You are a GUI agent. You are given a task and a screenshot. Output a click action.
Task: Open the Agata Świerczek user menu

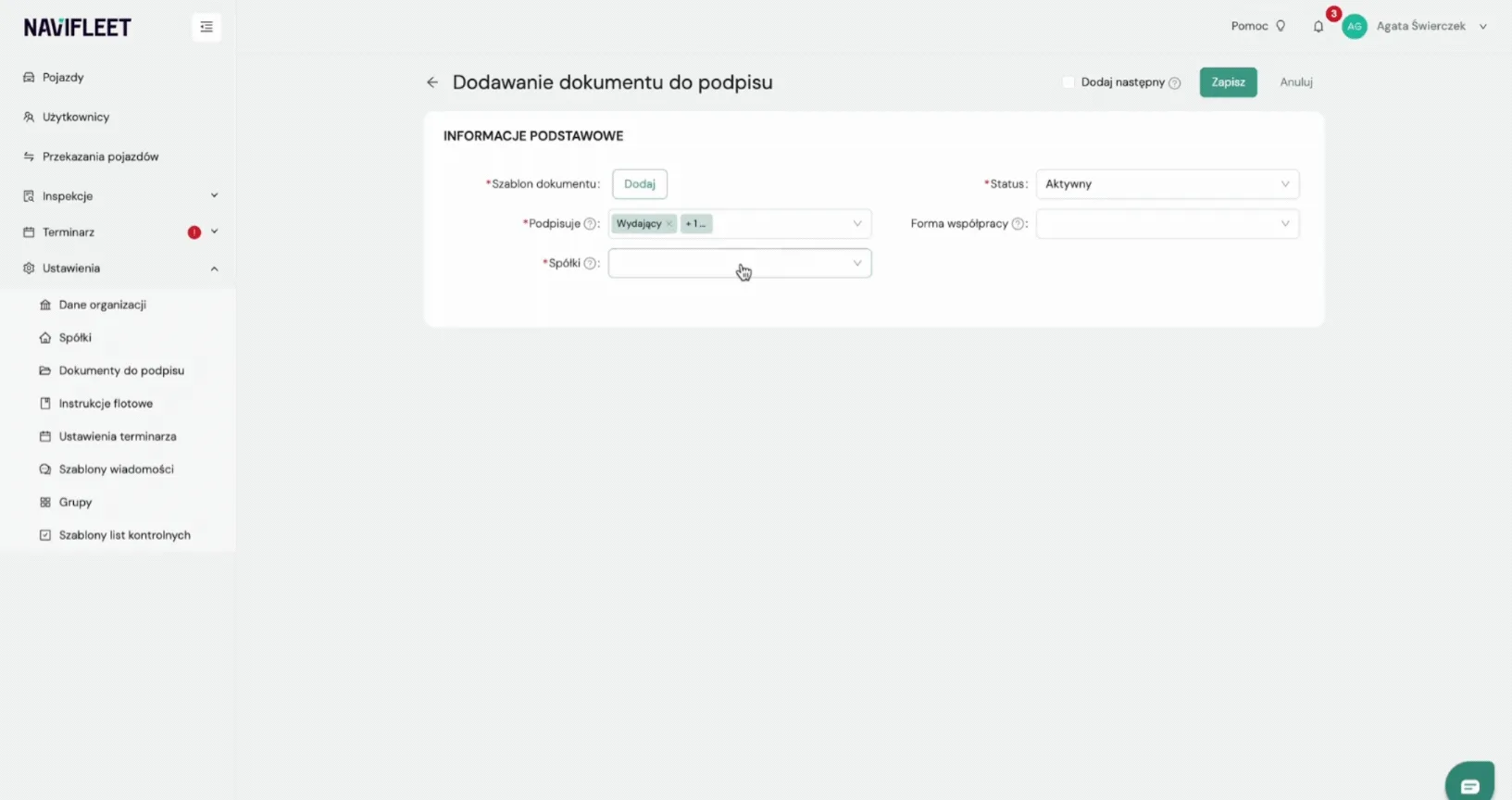(x=1431, y=27)
